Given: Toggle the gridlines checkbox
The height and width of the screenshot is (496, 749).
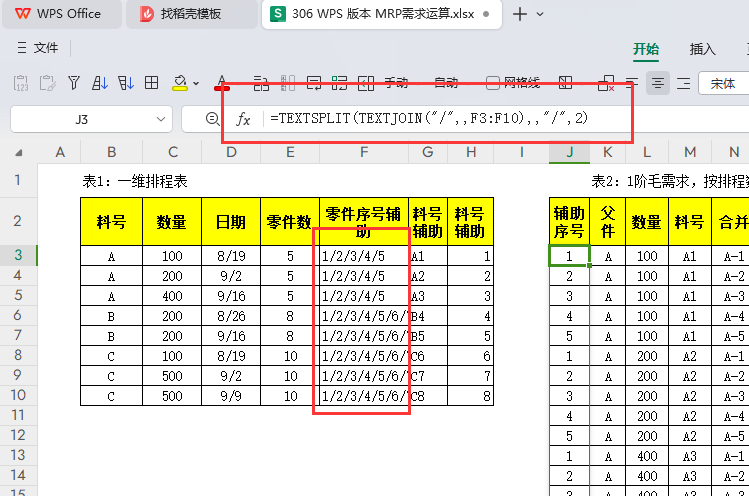Looking at the screenshot, I should click(492, 83).
